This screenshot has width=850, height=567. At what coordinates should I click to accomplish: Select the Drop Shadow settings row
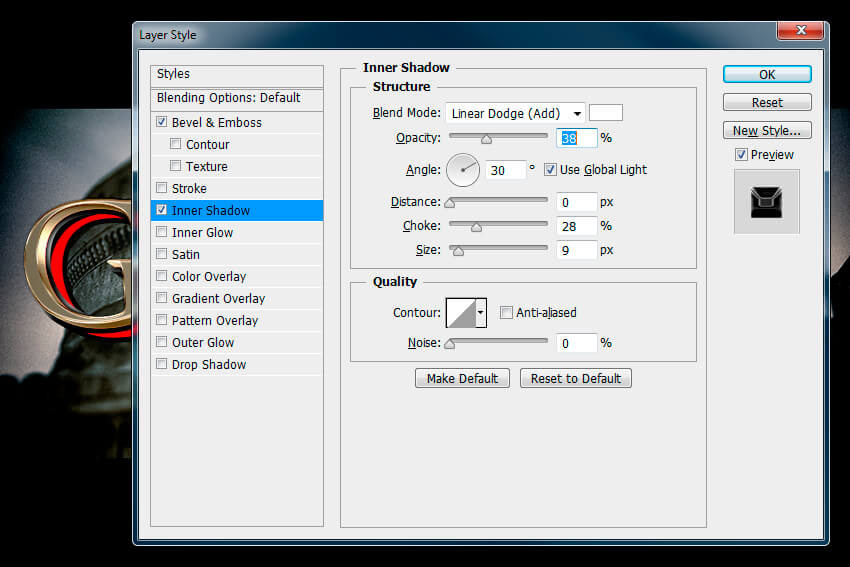[x=237, y=364]
